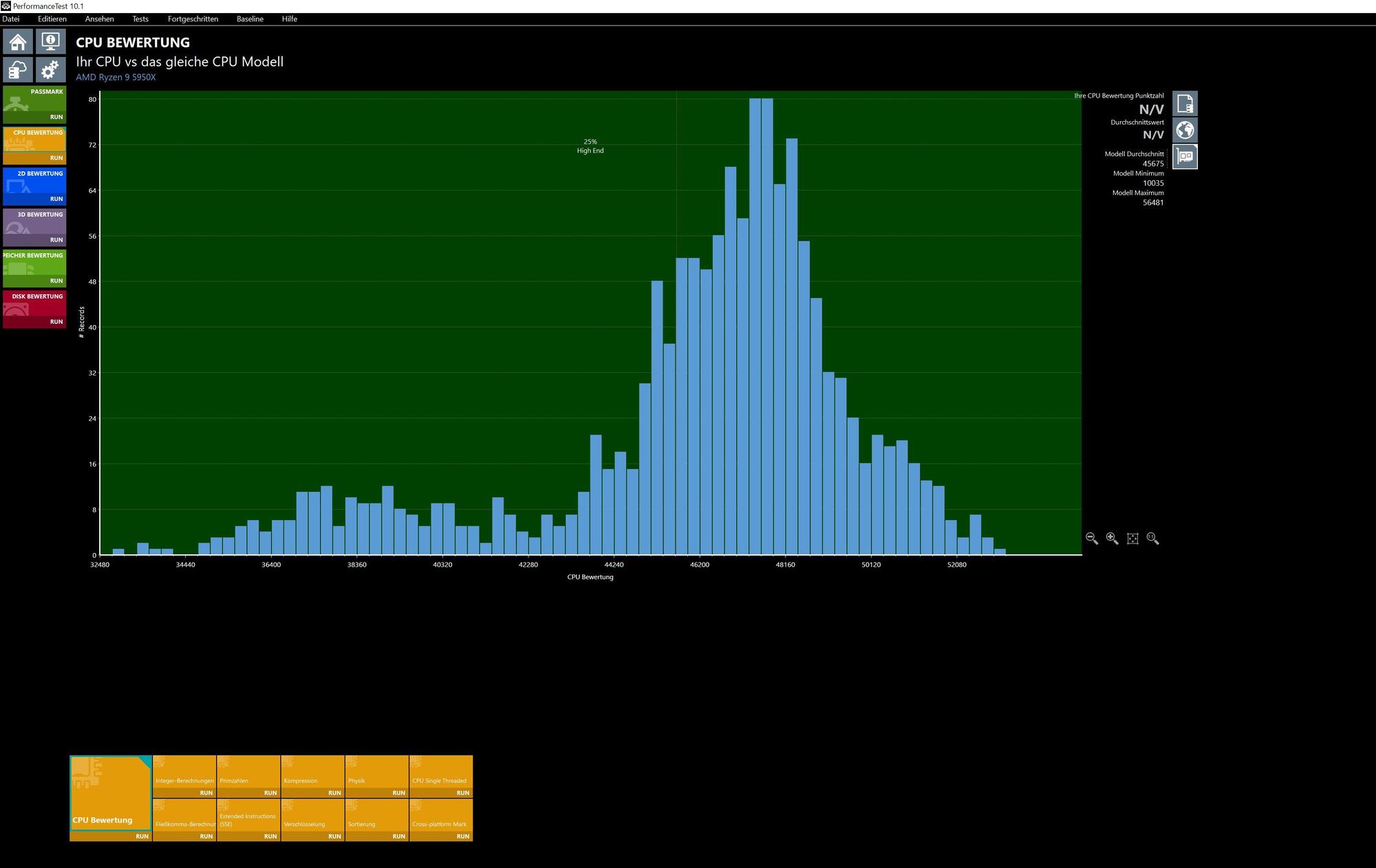Viewport: 1376px width, 868px height.
Task: Select the same-model hardware card icon
Action: pyautogui.click(x=1185, y=156)
